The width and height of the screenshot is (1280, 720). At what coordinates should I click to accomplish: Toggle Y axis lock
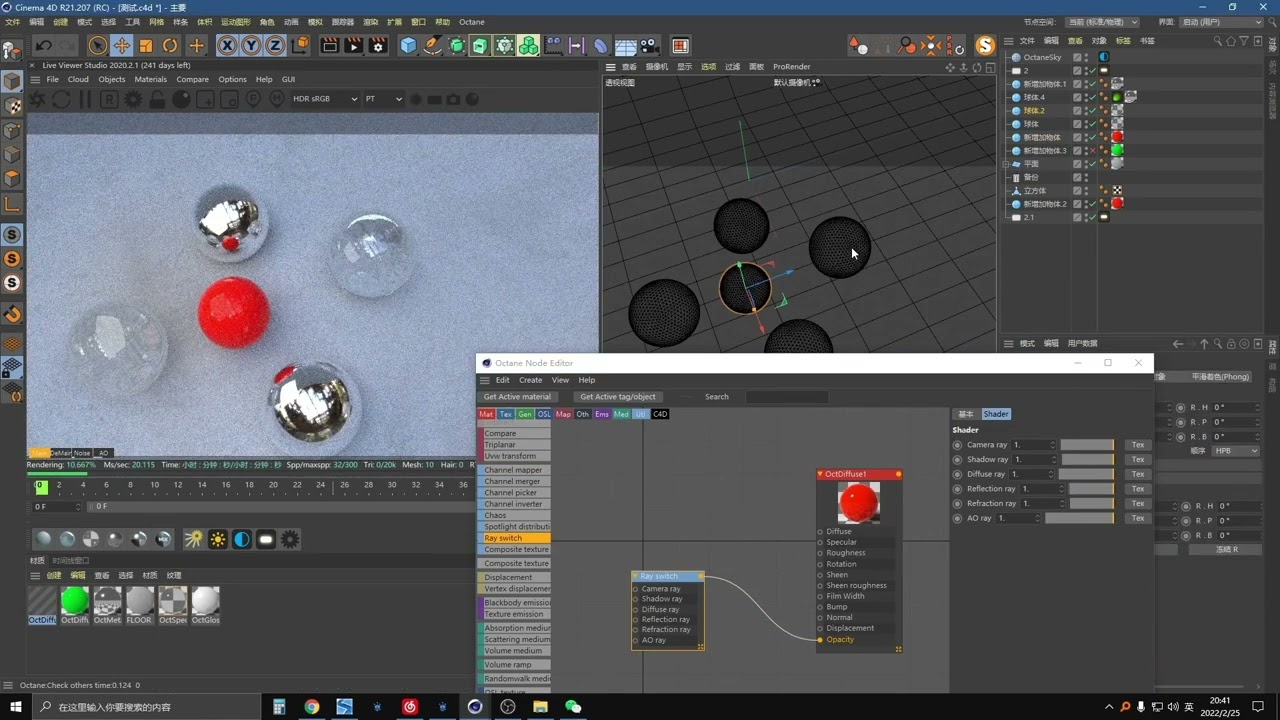[251, 46]
